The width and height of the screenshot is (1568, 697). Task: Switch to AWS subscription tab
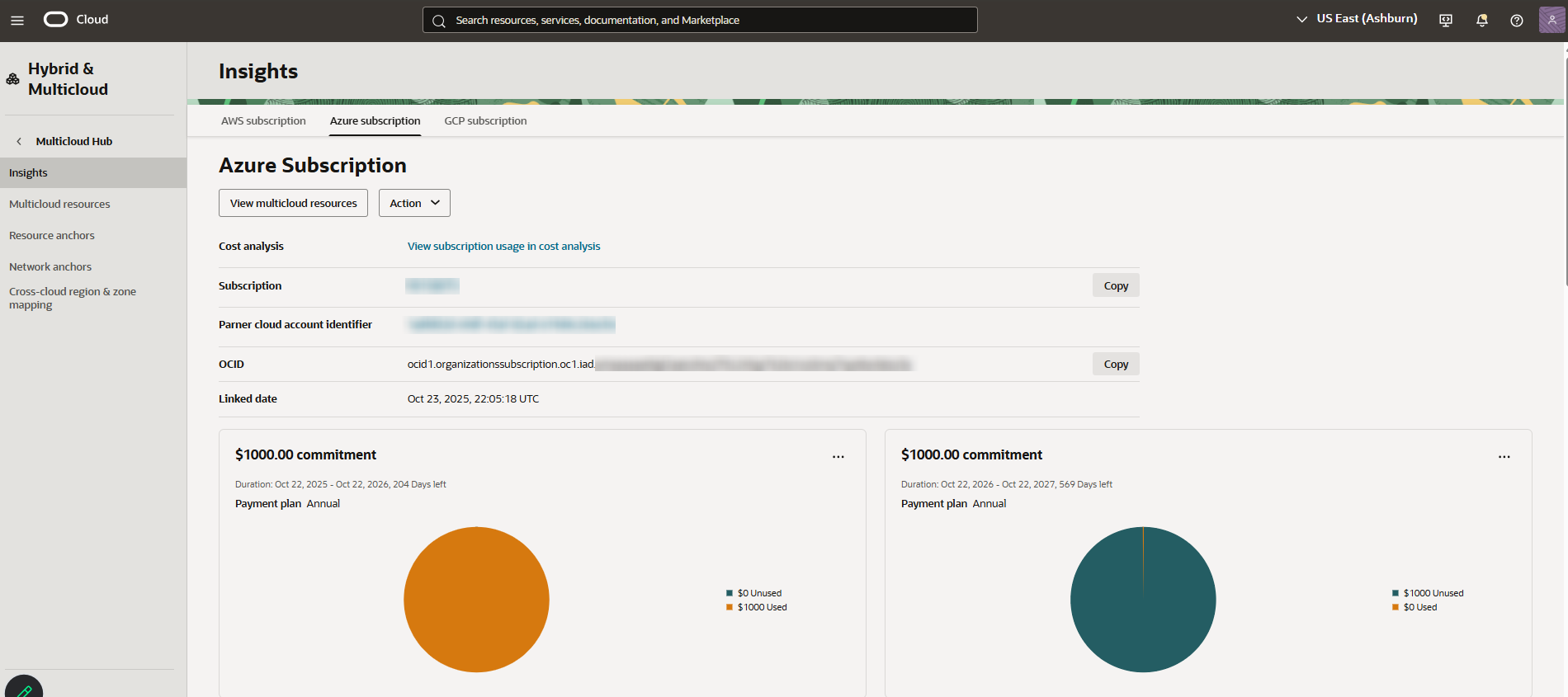(263, 120)
